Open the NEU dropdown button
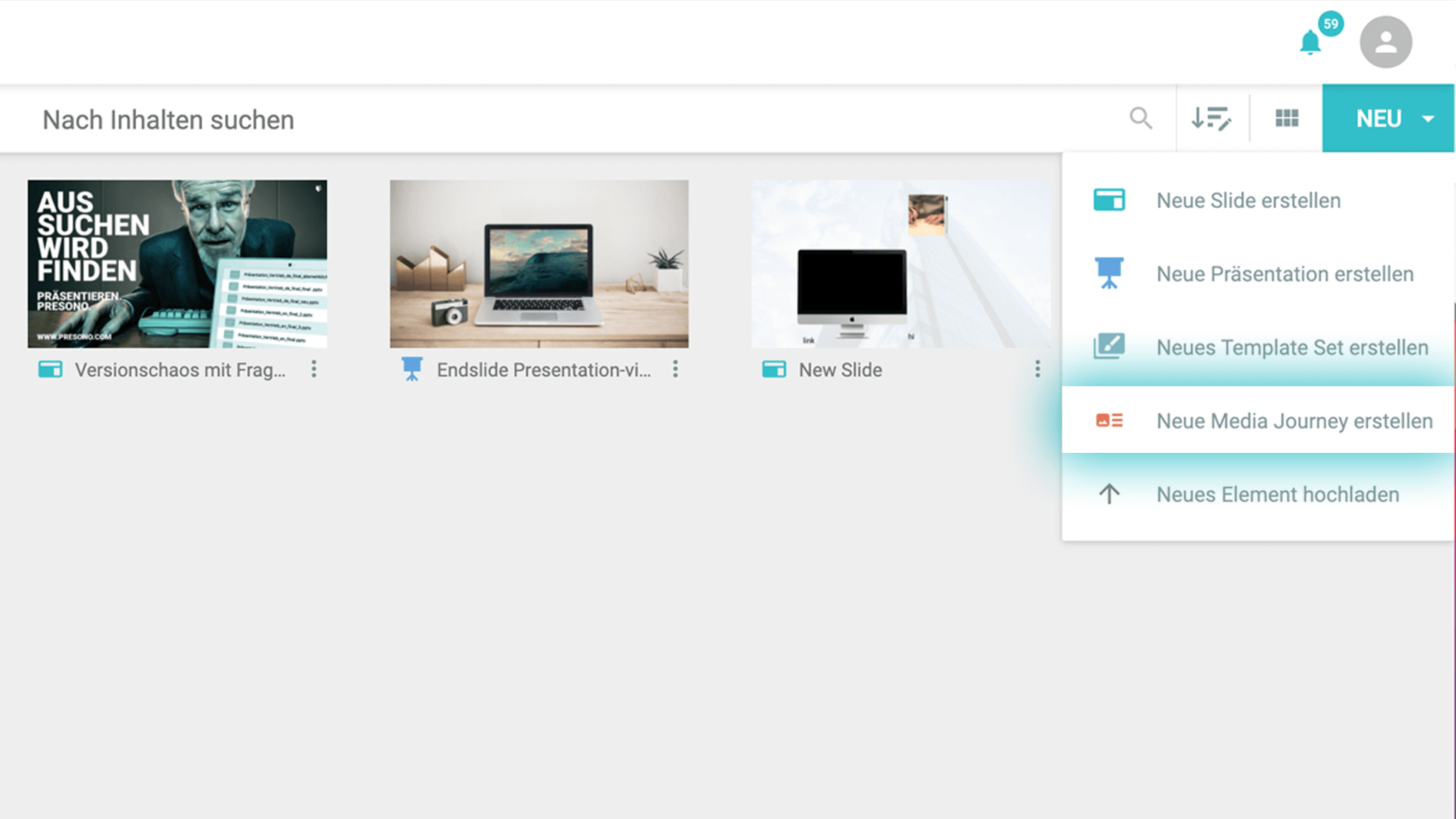The image size is (1456, 819). [x=1388, y=118]
